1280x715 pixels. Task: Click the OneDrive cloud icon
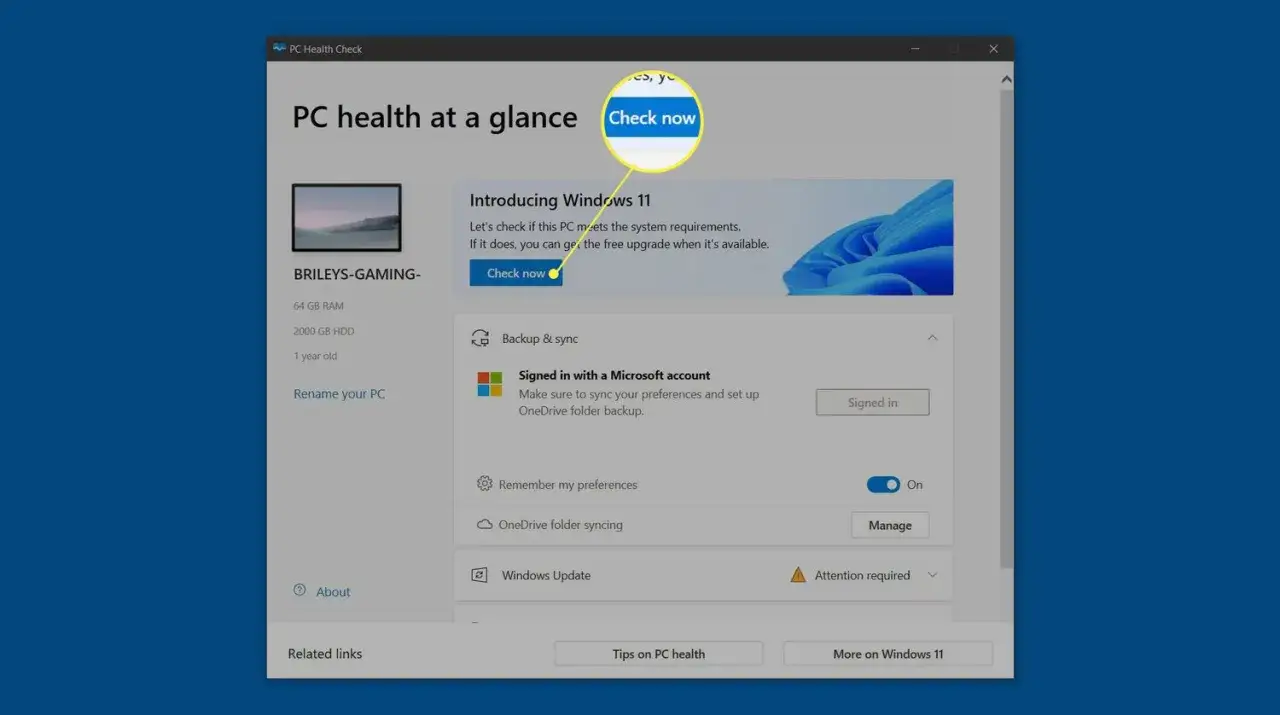click(x=485, y=524)
